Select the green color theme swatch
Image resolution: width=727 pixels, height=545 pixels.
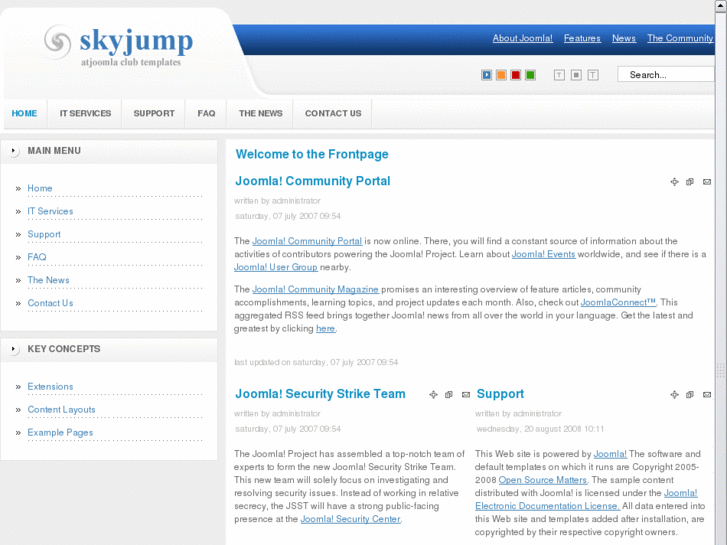(530, 75)
